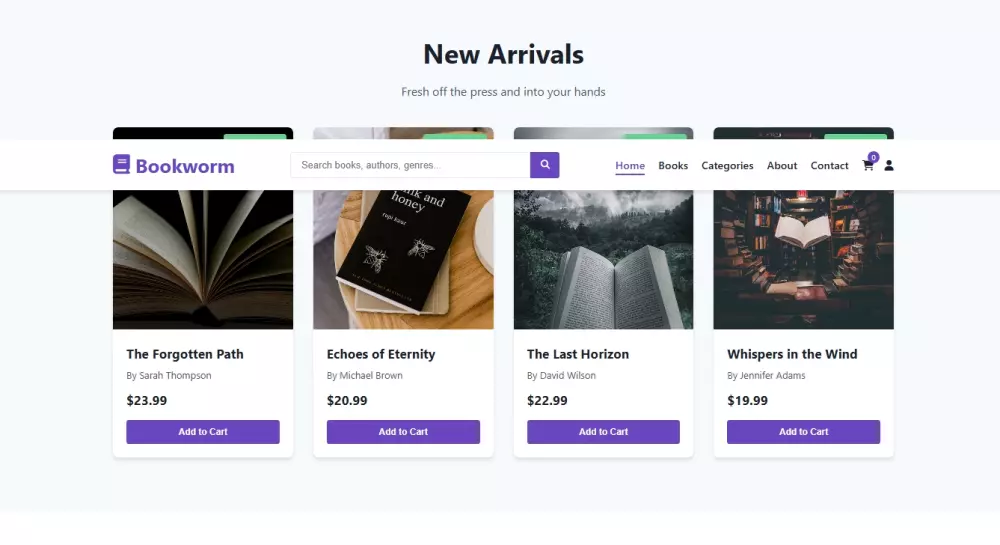Viewport: 1000px width, 545px height.
Task: Open the About page link
Action: point(782,166)
